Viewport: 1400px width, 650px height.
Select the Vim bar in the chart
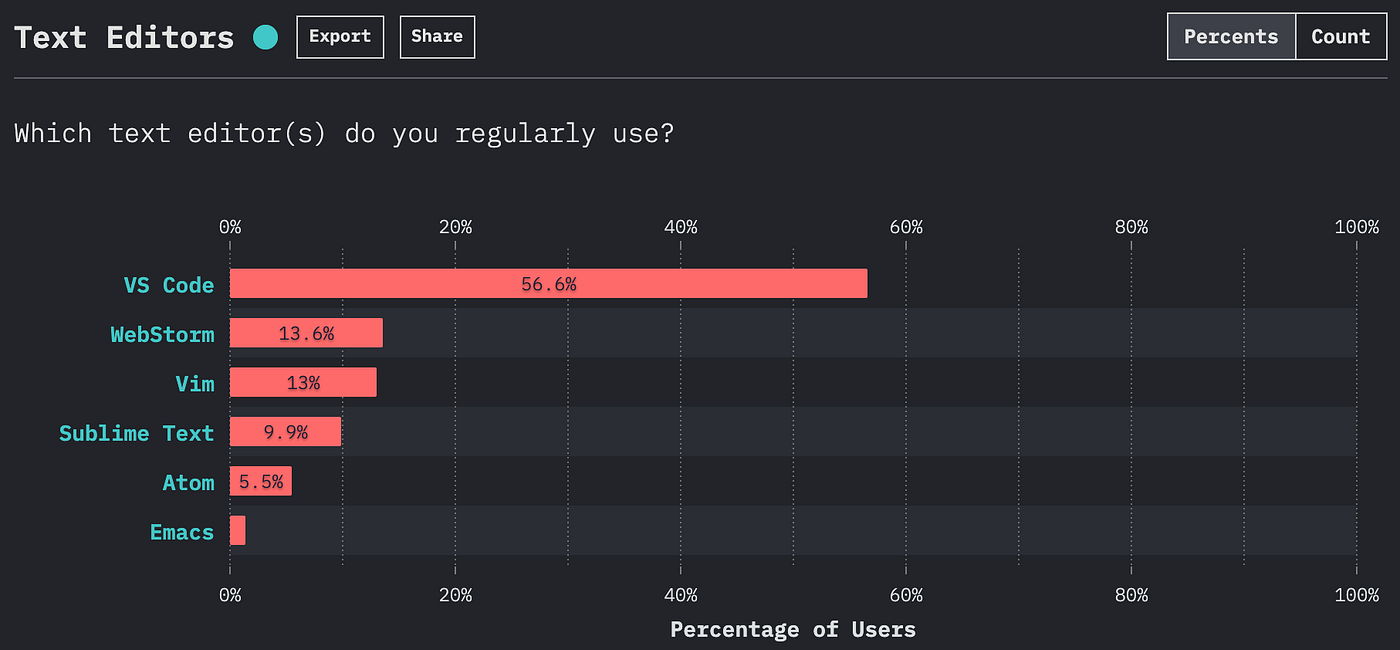pos(302,382)
